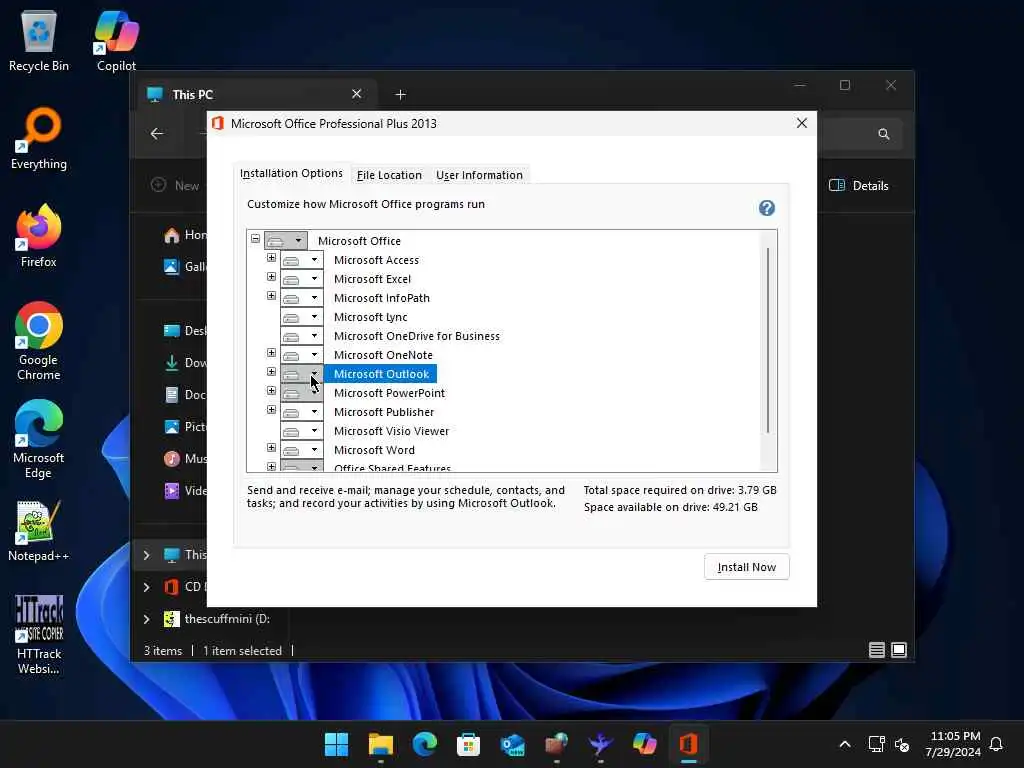Open Firefox desktop shortcut
The width and height of the screenshot is (1024, 768).
[x=39, y=236]
